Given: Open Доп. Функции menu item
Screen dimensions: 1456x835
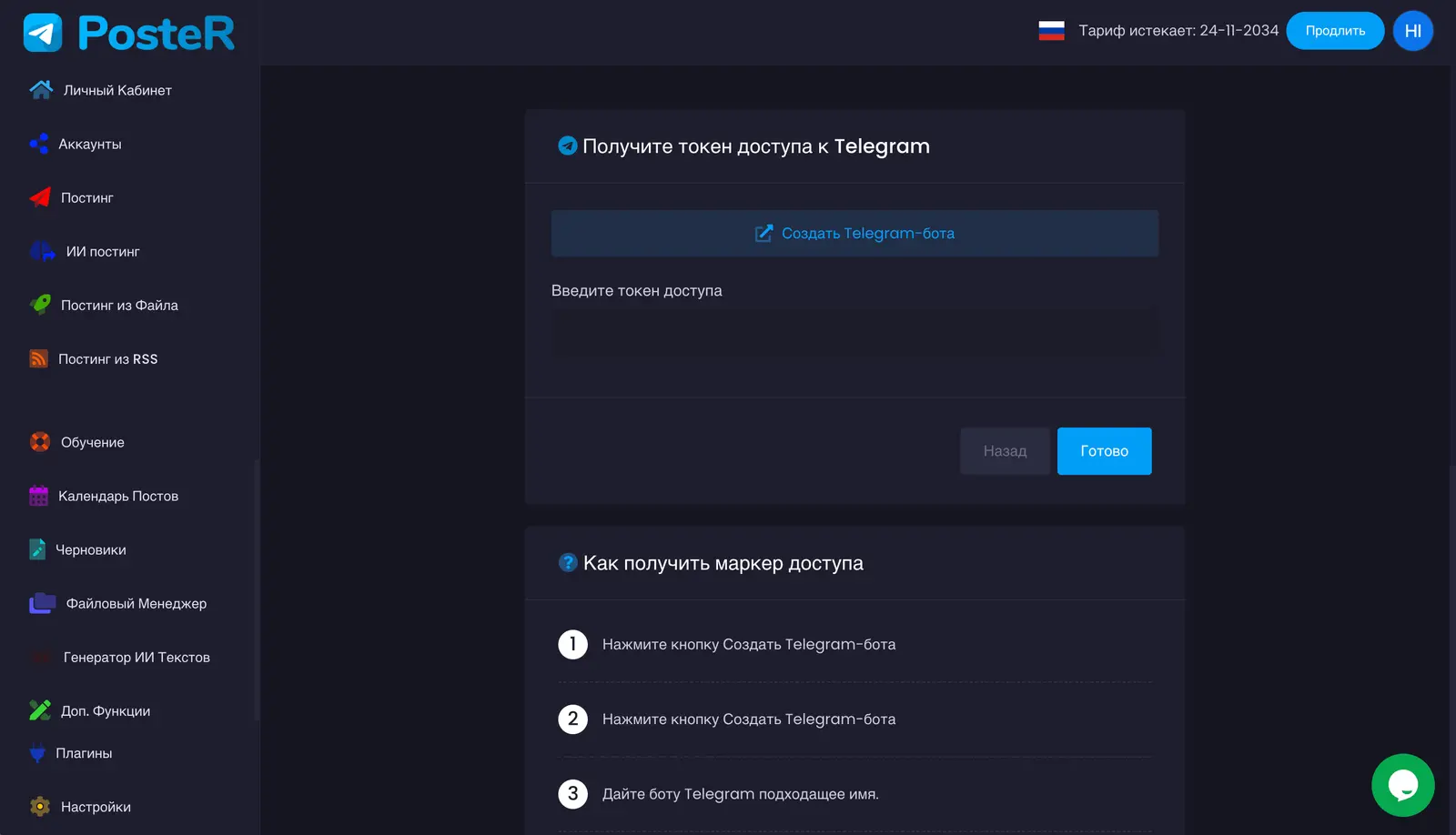Looking at the screenshot, I should point(106,710).
